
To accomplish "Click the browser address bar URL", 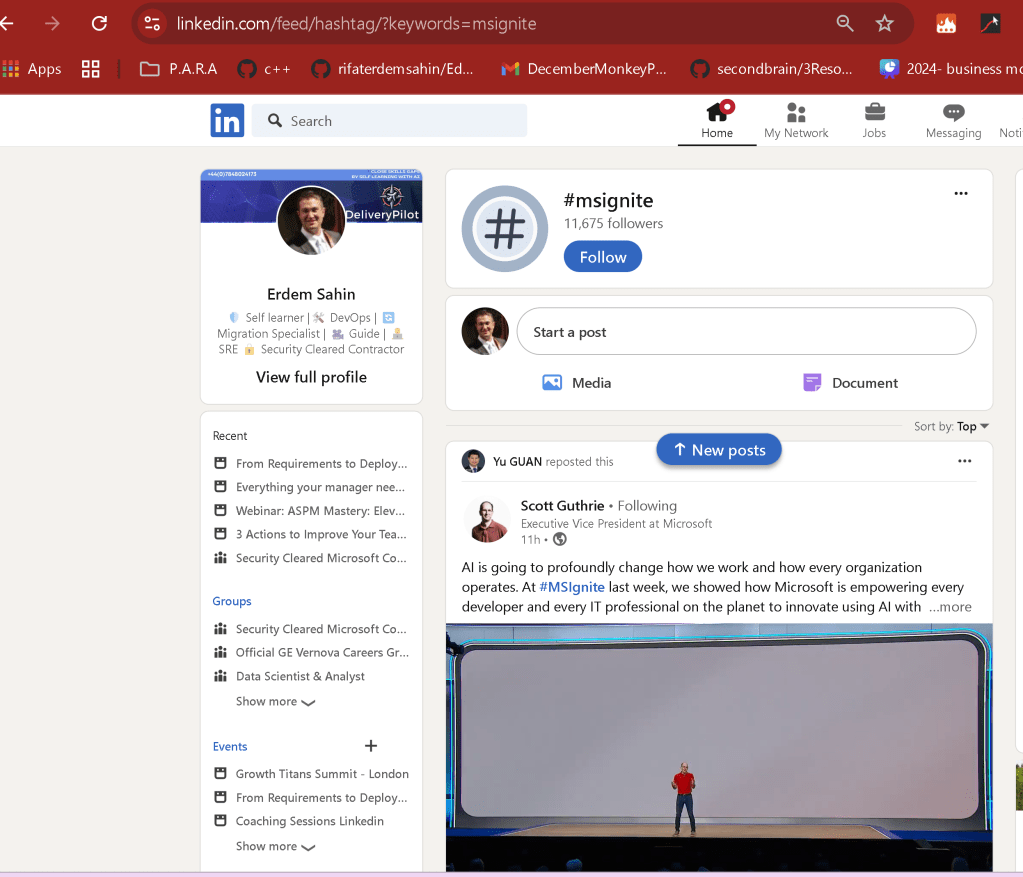I will coord(356,23).
